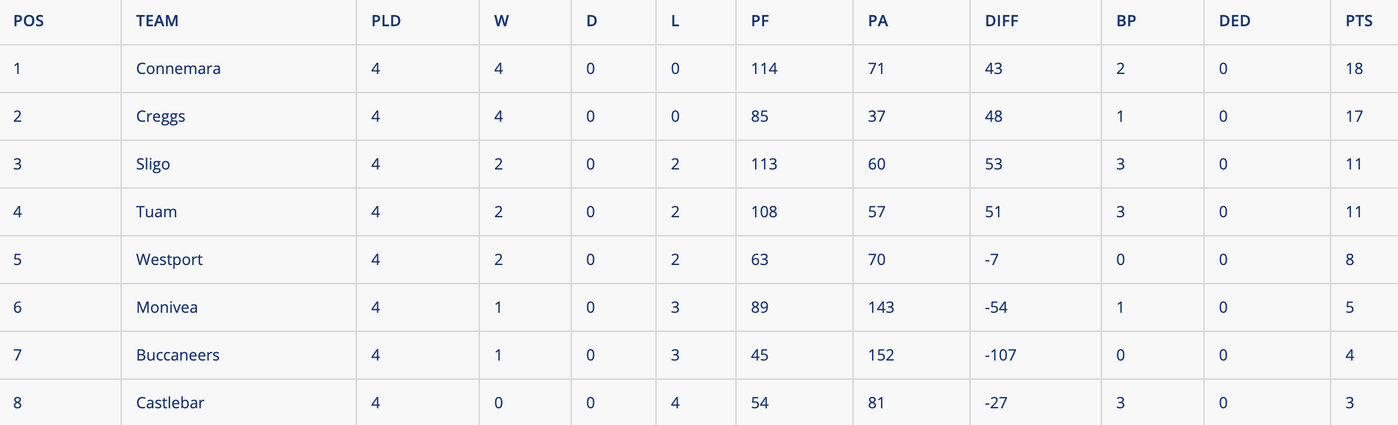1398x425 pixels.
Task: Click the DED column header
Action: (x=1234, y=21)
